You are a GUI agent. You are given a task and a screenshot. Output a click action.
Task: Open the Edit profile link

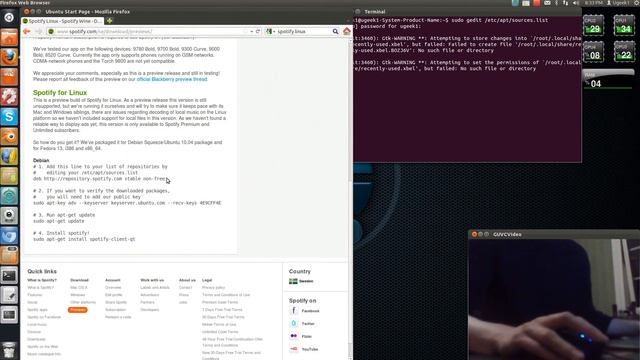113,295
